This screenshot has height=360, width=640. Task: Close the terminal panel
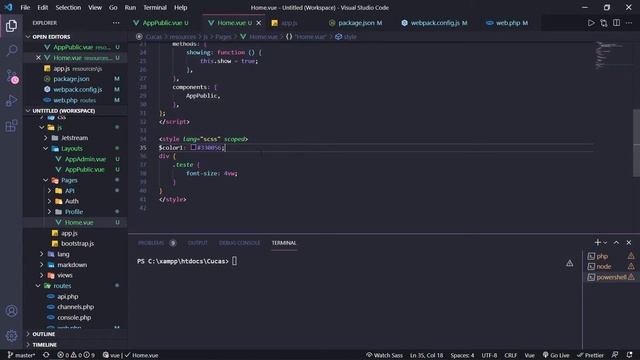click(x=629, y=242)
